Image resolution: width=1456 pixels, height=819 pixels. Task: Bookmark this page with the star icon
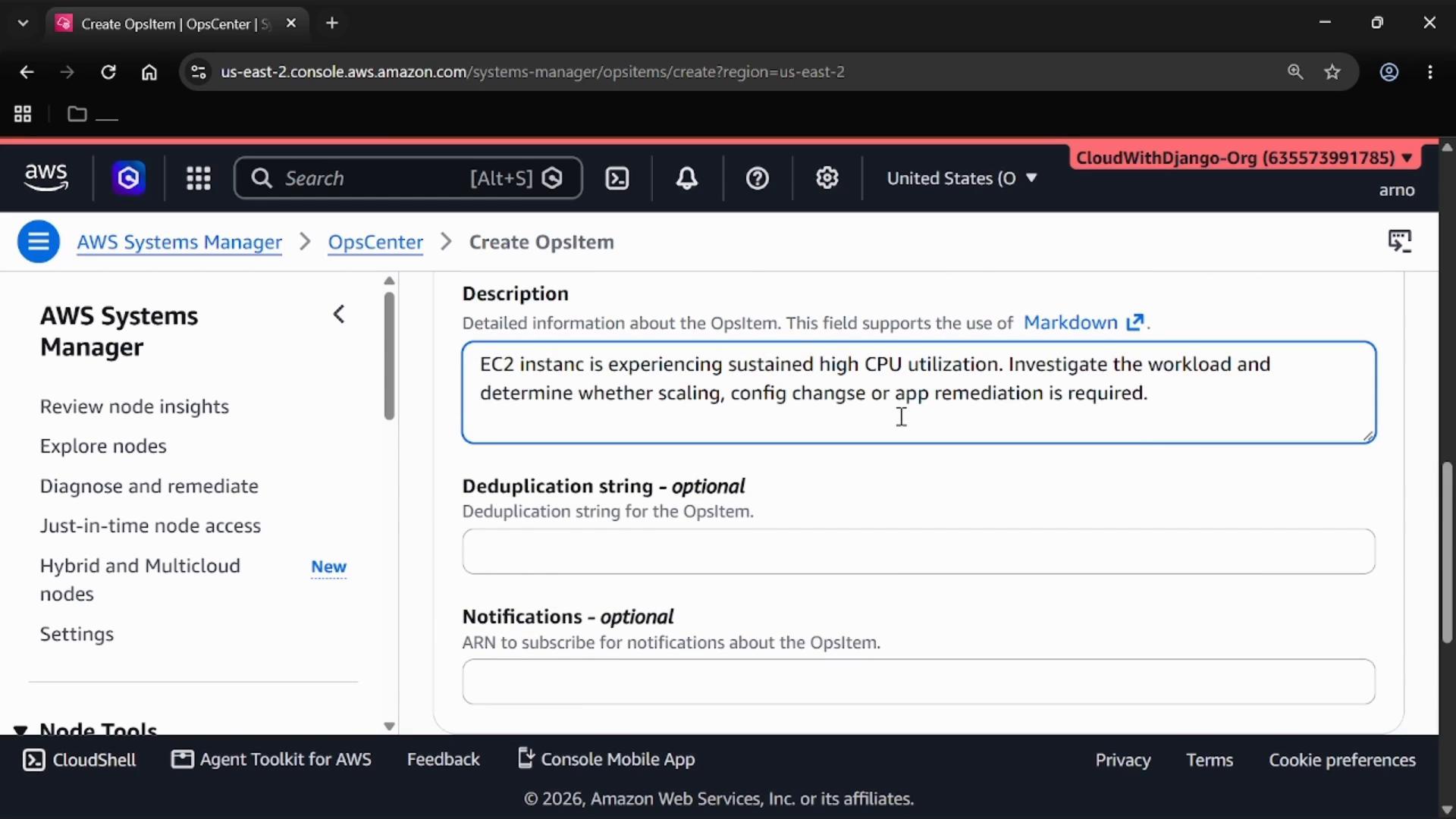coord(1332,72)
